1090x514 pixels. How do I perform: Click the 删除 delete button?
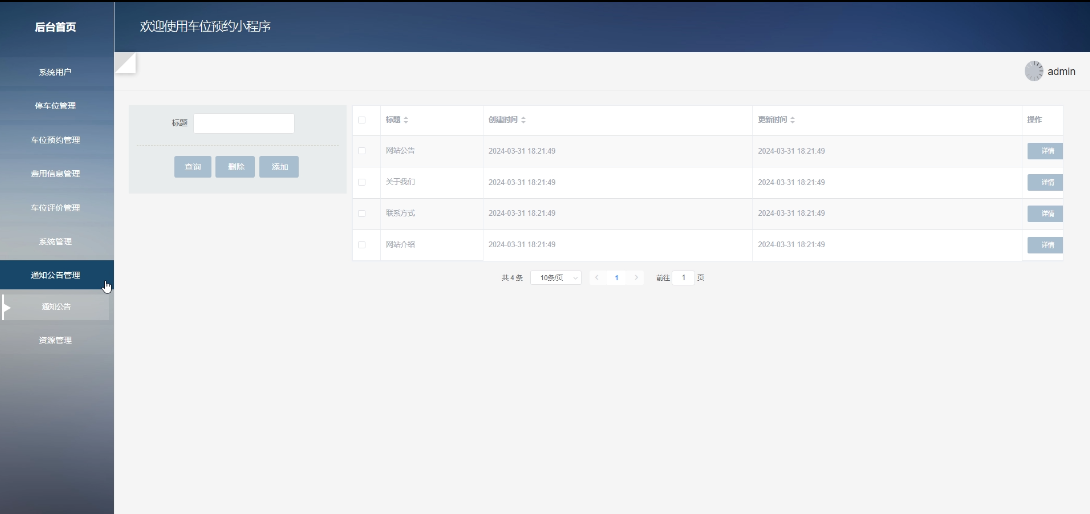pos(235,167)
